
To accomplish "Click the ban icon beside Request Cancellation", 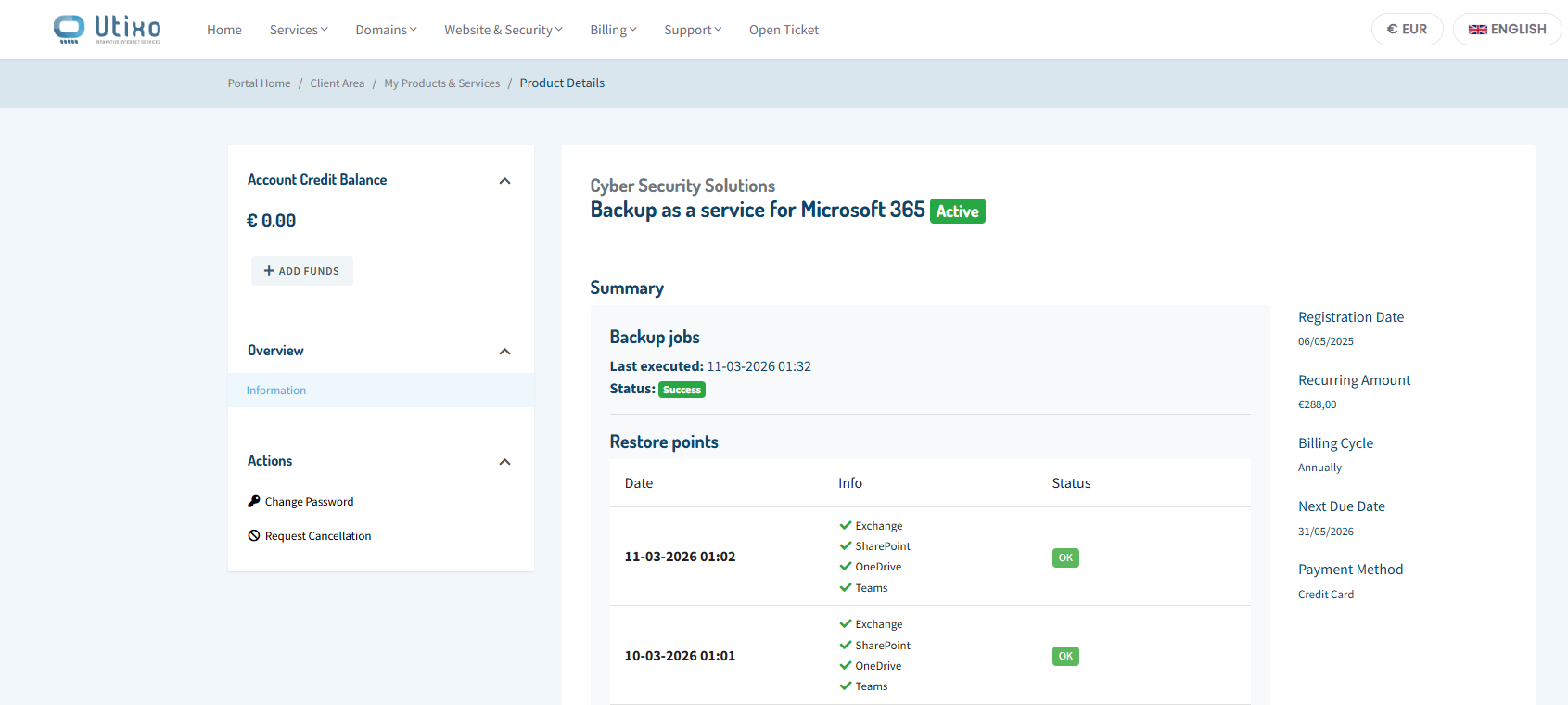I will pyautogui.click(x=253, y=535).
